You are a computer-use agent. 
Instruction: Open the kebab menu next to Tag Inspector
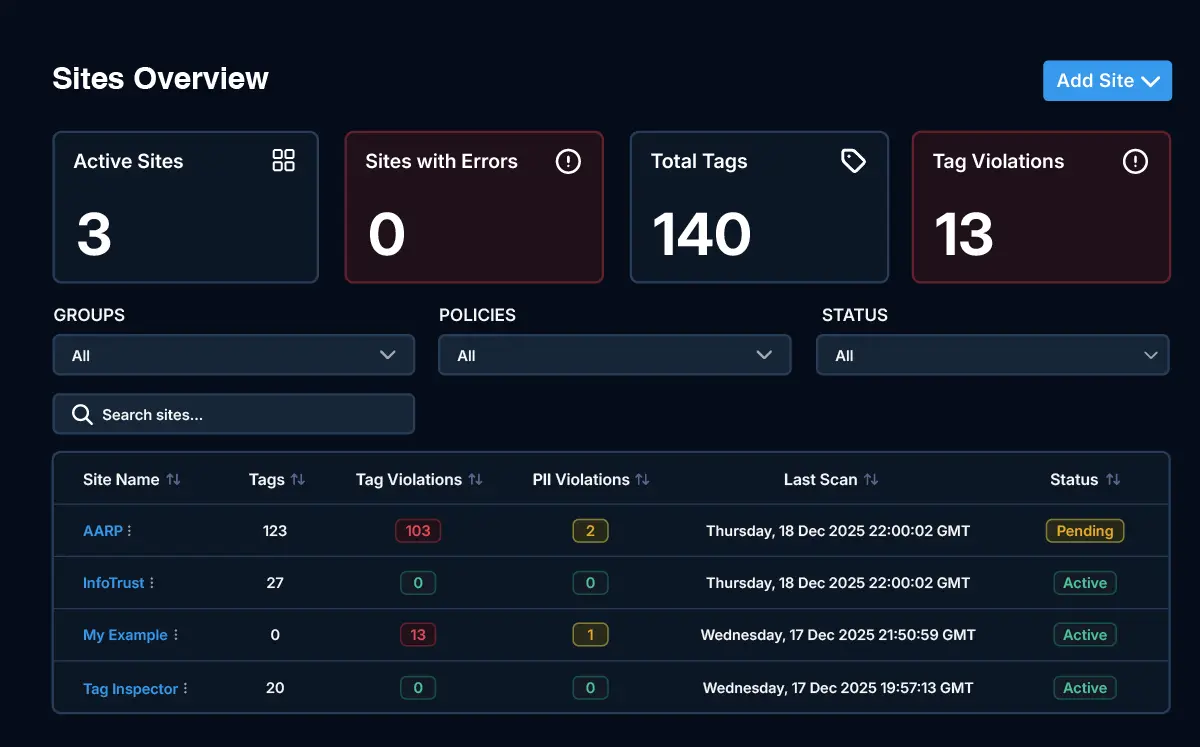[186, 689]
